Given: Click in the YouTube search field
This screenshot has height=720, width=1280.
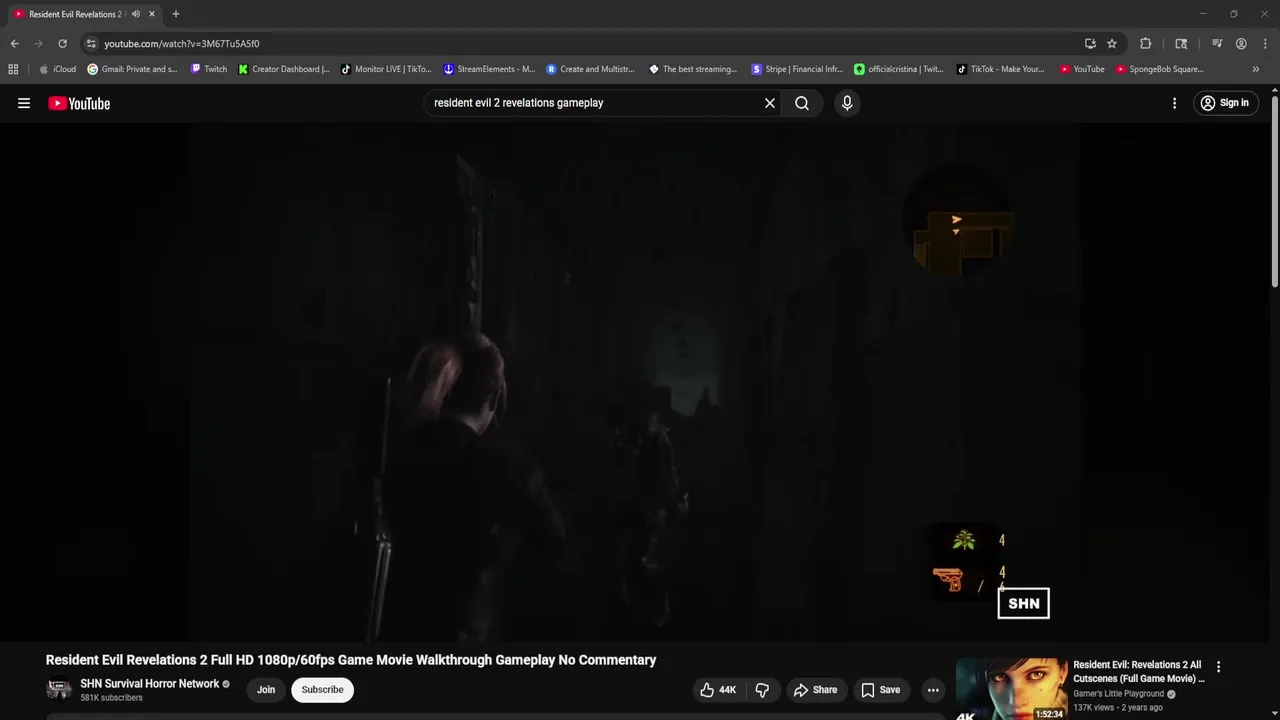Looking at the screenshot, I should click(595, 103).
